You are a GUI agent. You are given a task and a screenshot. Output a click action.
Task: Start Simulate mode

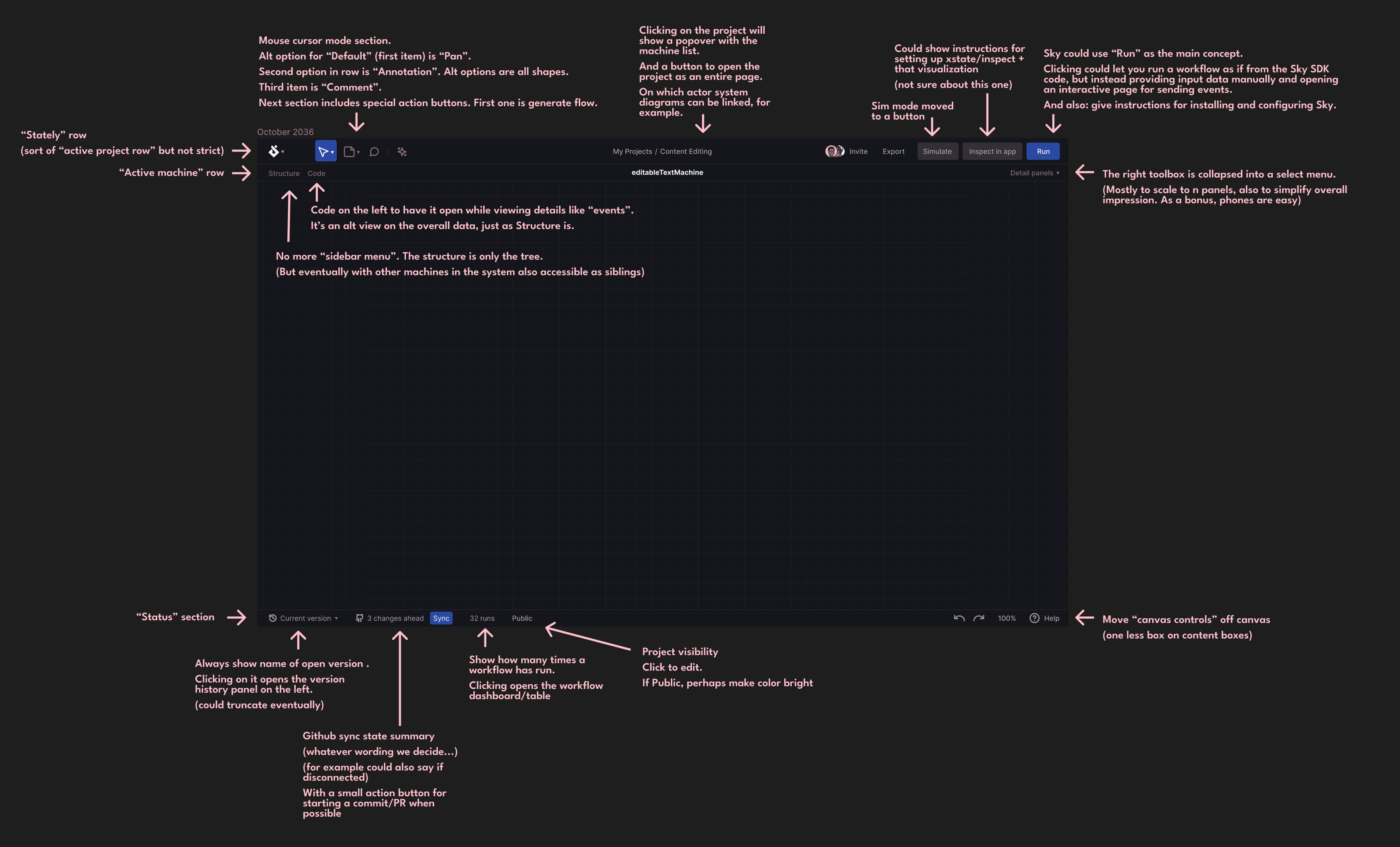pyautogui.click(x=938, y=151)
